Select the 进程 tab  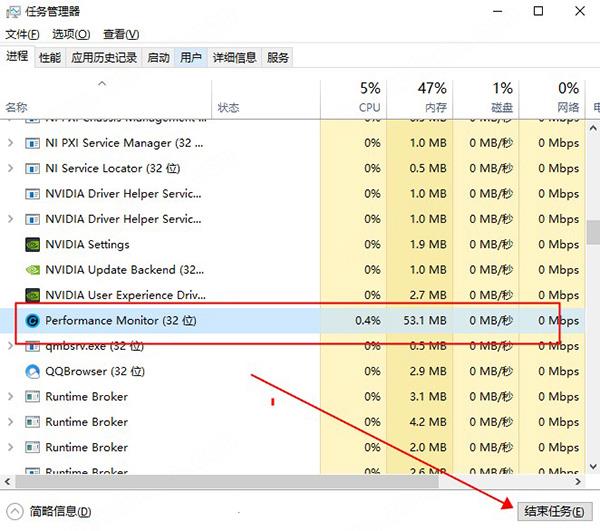[x=17, y=56]
